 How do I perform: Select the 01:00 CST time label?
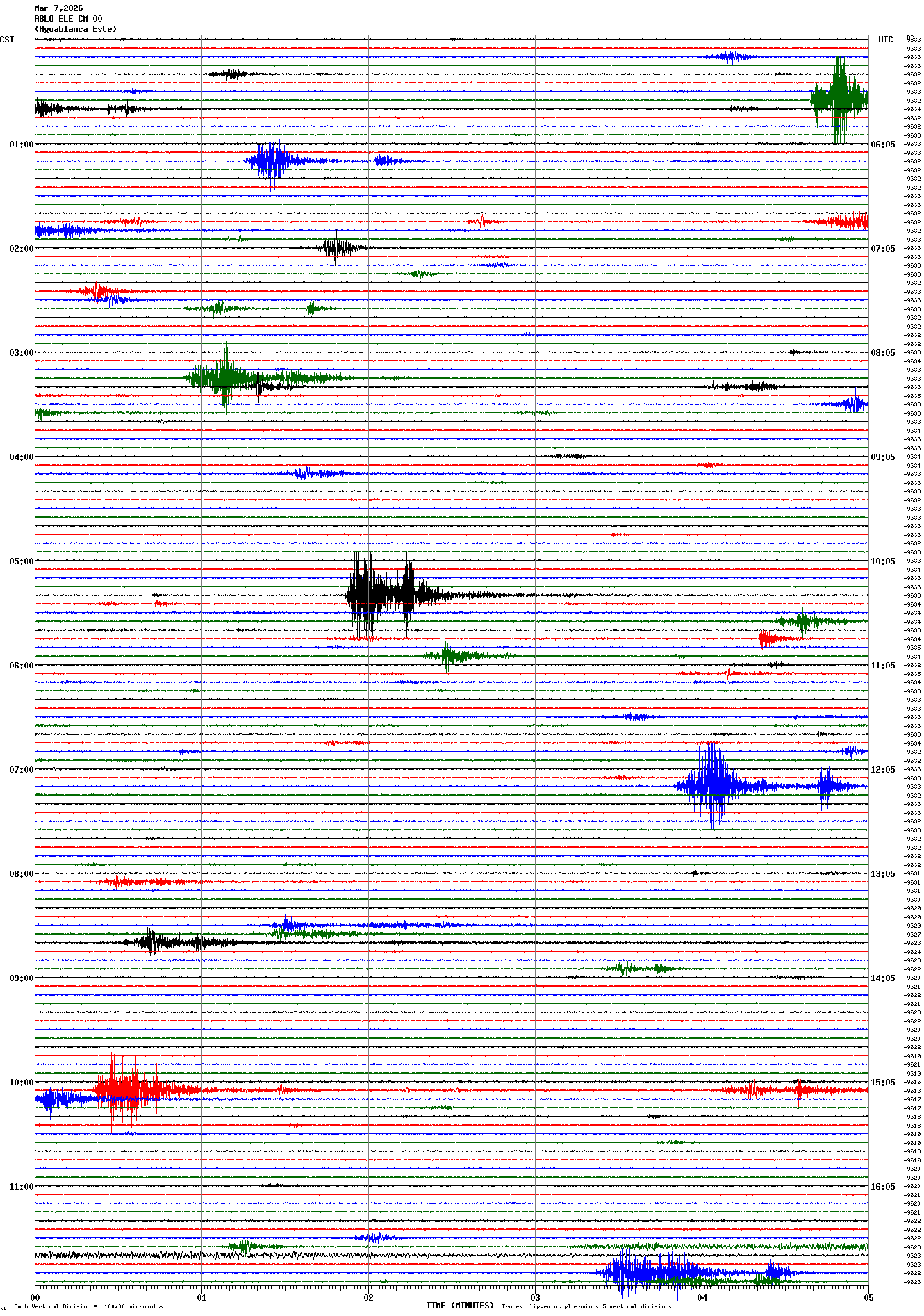(21, 145)
